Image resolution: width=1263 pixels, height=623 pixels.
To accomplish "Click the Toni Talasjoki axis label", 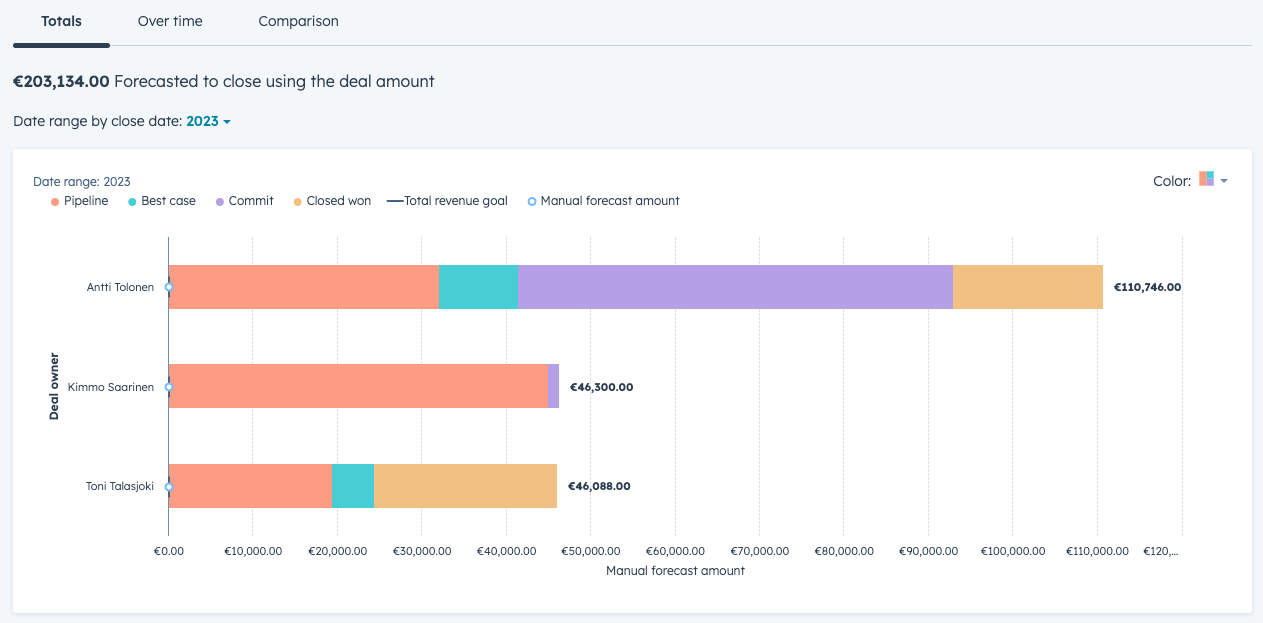I will 120,487.
